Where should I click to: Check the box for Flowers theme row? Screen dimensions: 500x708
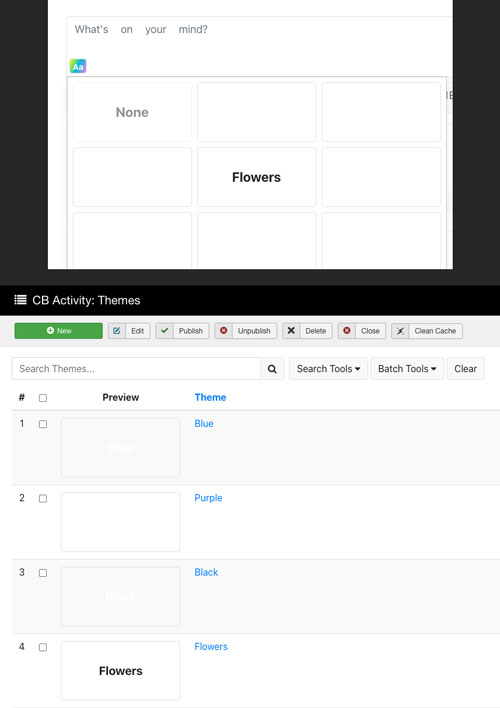[x=43, y=647]
